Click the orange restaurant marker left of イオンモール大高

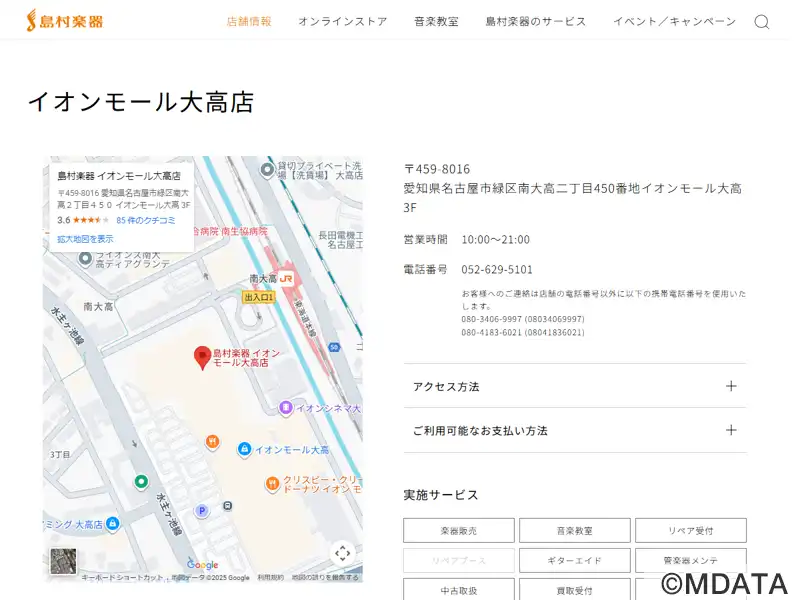[212, 442]
